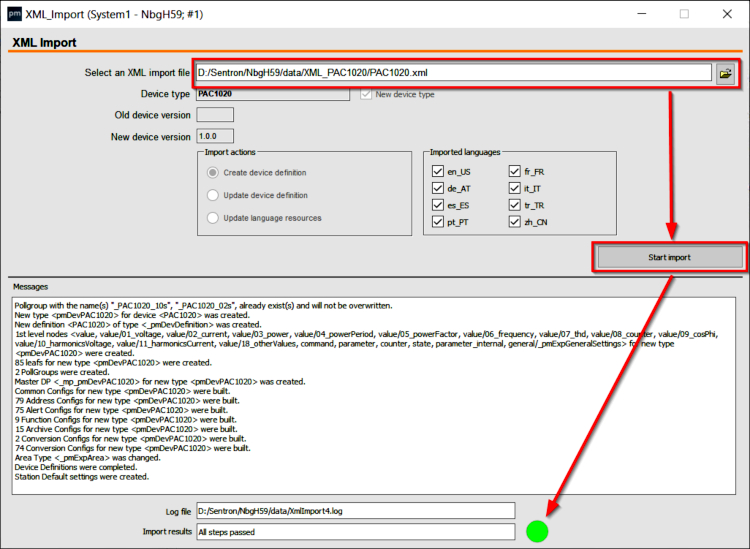Click message '2 PollGroups were created.'
The width and height of the screenshot is (750, 549).
click(62, 372)
